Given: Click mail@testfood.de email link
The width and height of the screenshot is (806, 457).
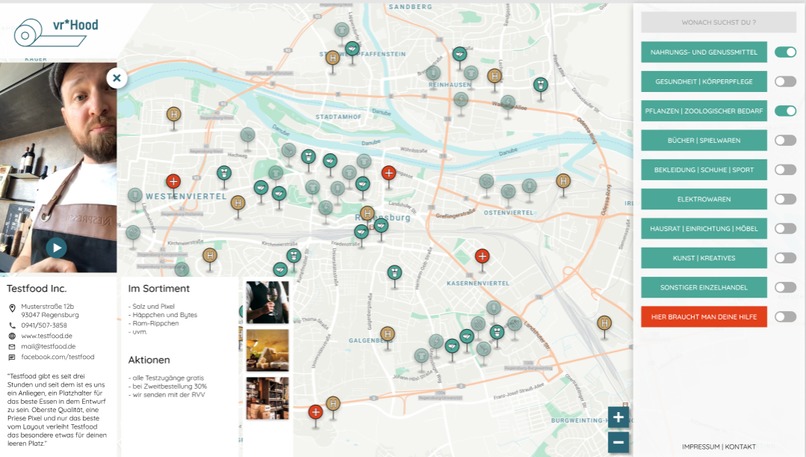Looking at the screenshot, I should 48,346.
